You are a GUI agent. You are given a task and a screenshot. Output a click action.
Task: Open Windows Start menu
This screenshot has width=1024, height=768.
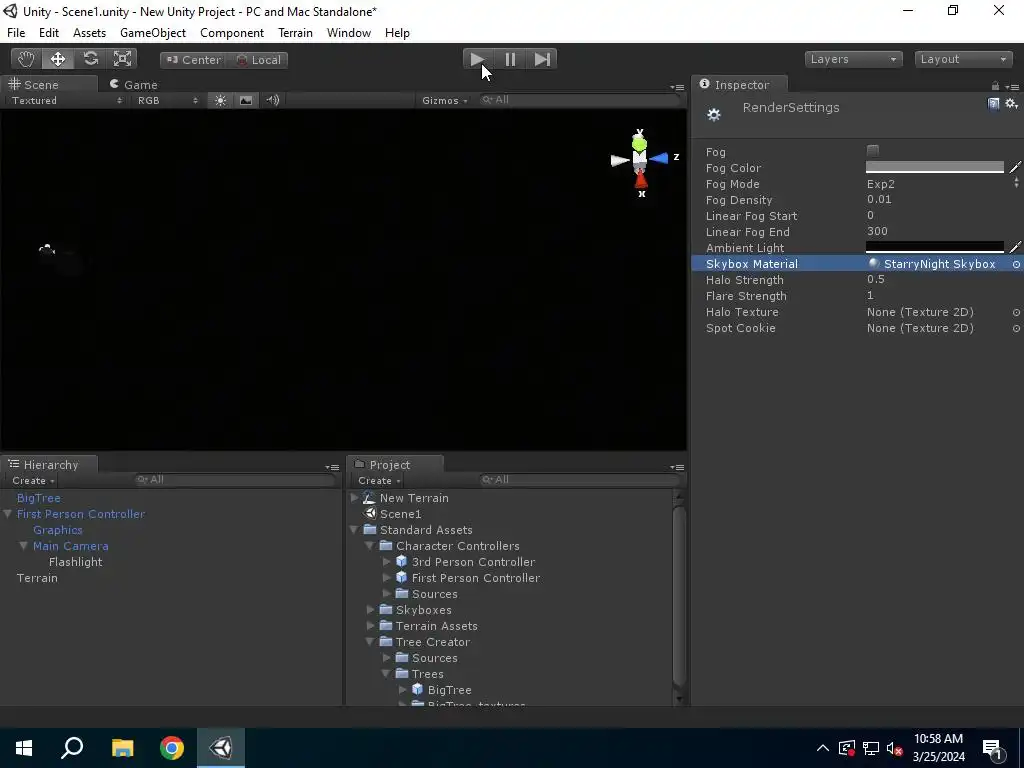pyautogui.click(x=24, y=748)
